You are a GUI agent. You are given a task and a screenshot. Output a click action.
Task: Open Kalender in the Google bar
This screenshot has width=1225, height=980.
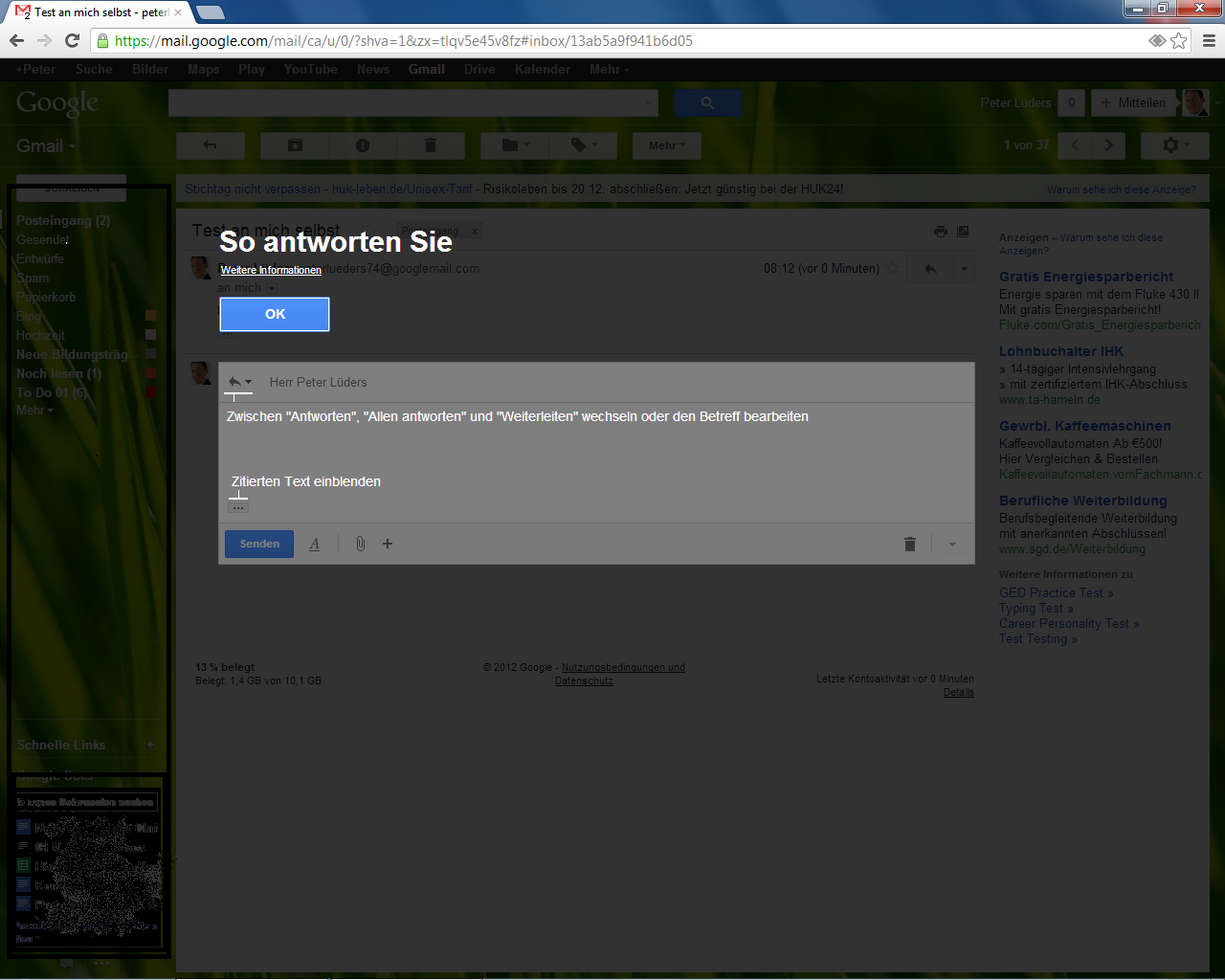coord(543,69)
